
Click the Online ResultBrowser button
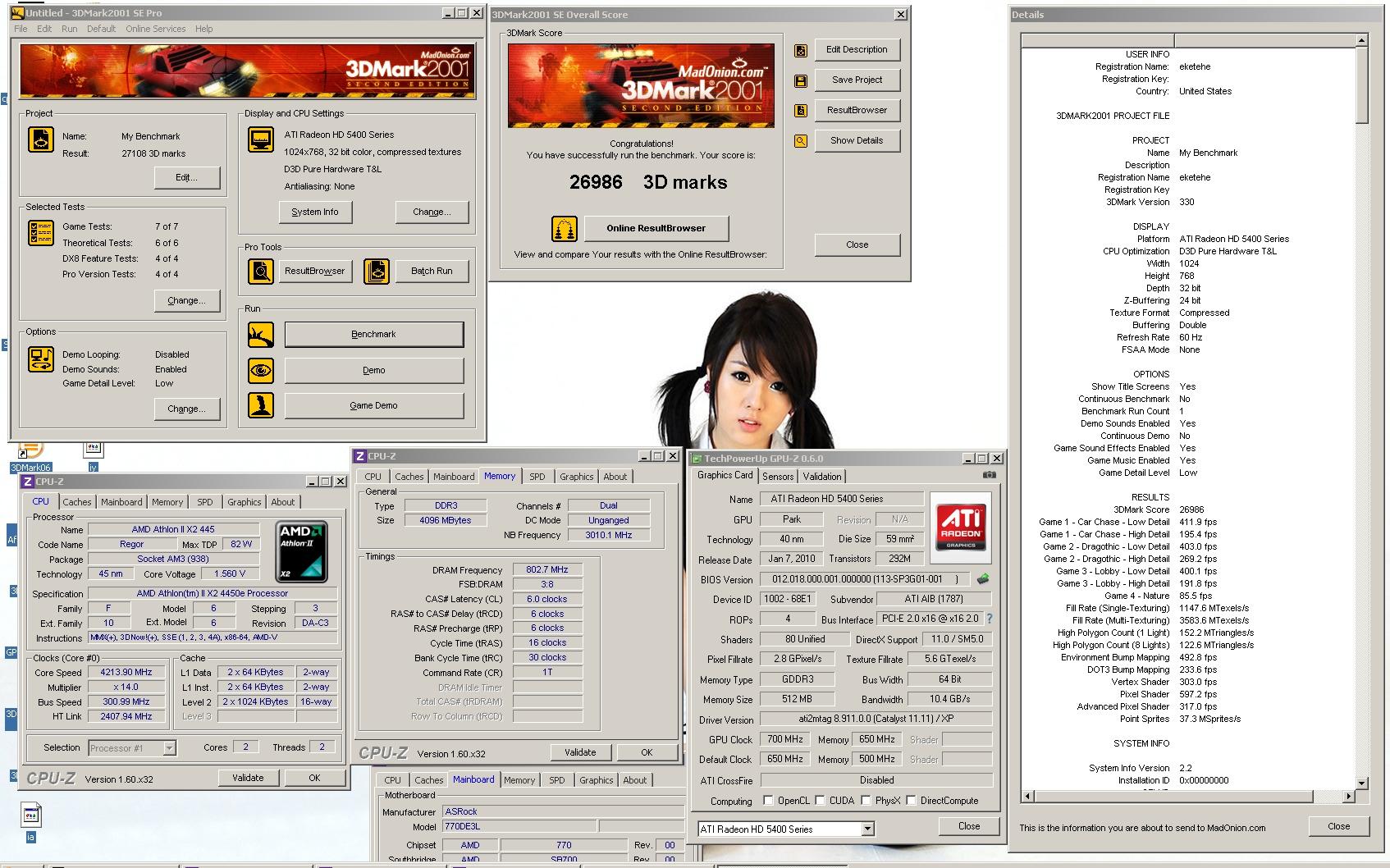coord(656,228)
